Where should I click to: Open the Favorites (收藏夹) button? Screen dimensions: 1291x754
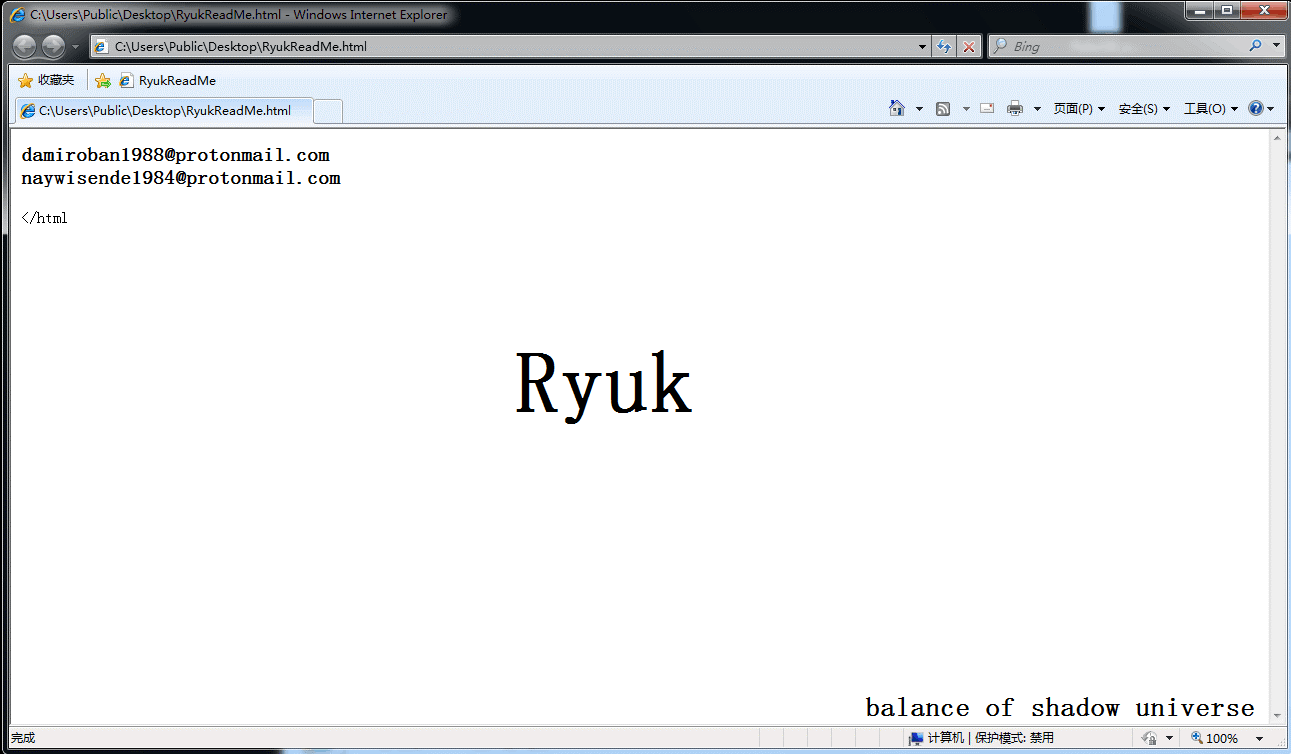click(x=46, y=80)
